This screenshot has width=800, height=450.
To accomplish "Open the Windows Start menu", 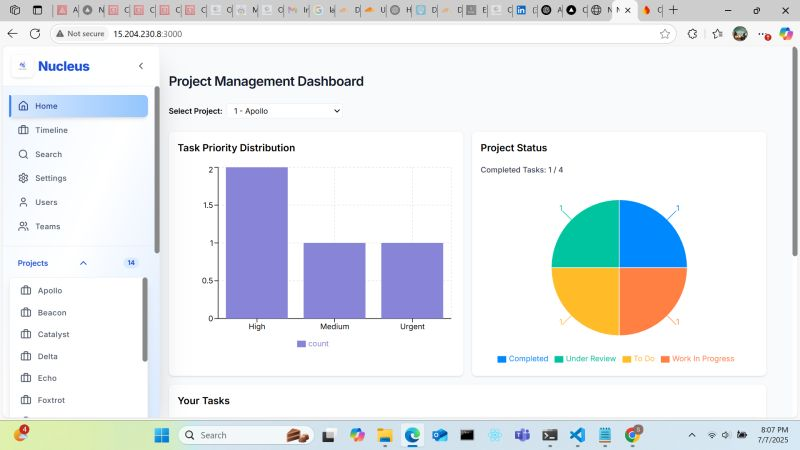I will coord(162,435).
